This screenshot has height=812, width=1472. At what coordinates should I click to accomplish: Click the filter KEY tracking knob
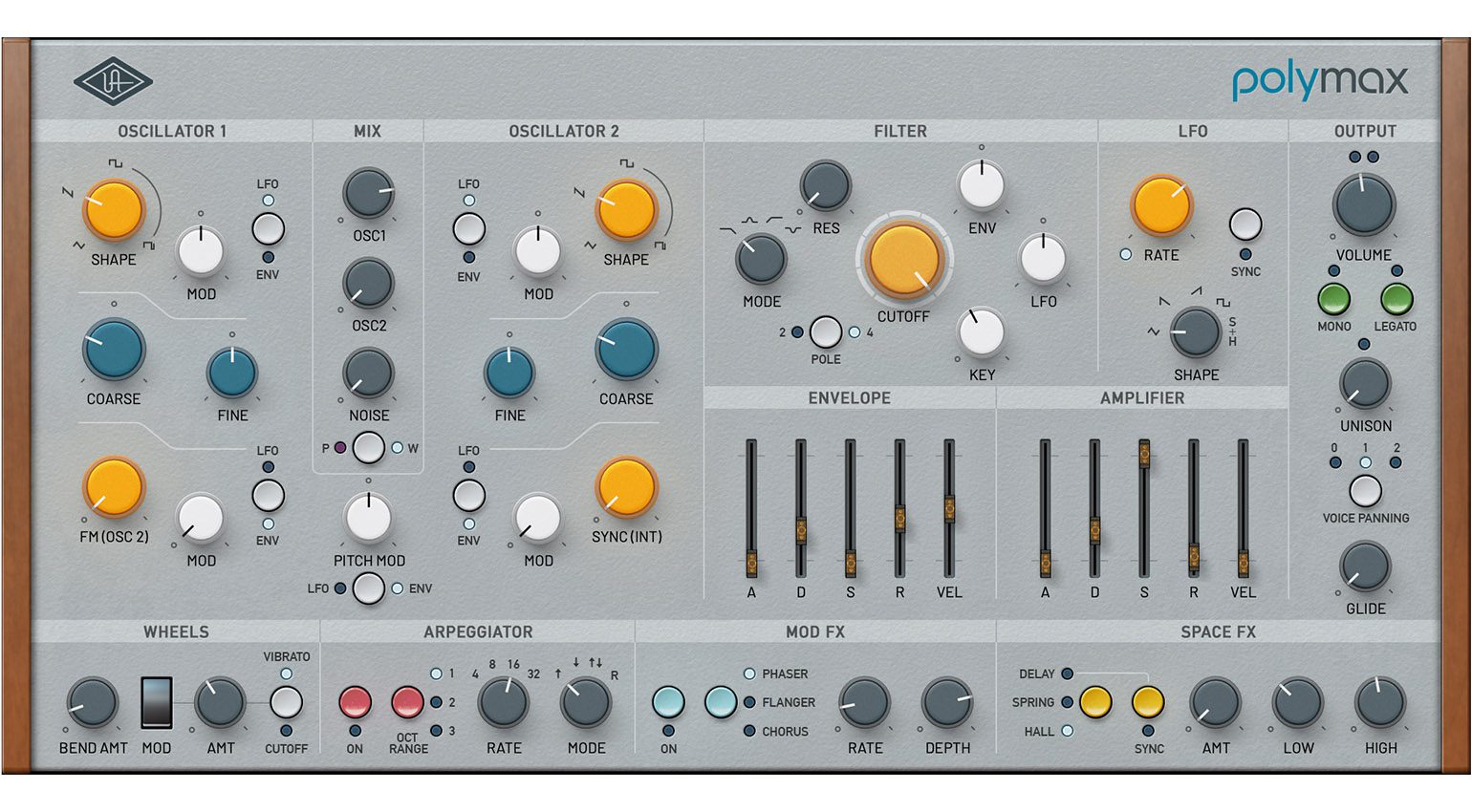[x=982, y=332]
